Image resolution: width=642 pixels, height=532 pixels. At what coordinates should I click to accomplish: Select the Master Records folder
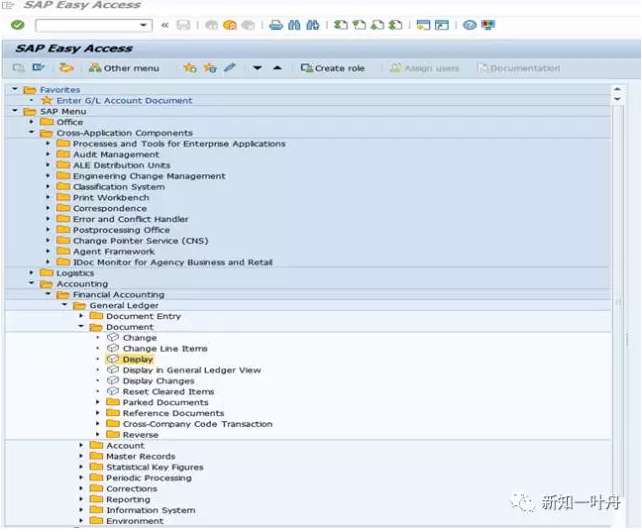(x=141, y=456)
